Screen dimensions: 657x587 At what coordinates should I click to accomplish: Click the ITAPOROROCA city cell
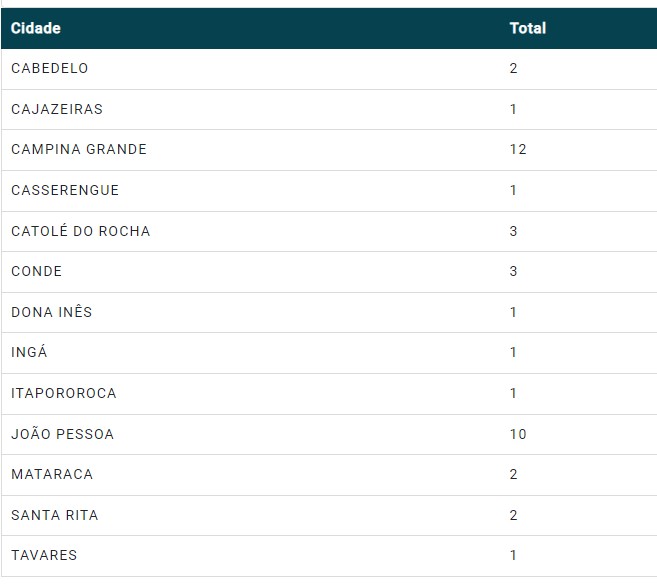point(64,393)
